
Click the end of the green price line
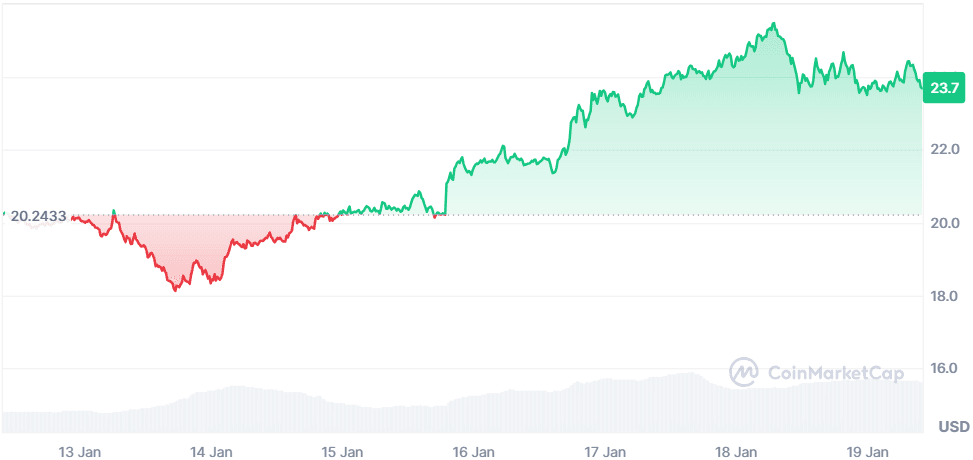coord(921,87)
